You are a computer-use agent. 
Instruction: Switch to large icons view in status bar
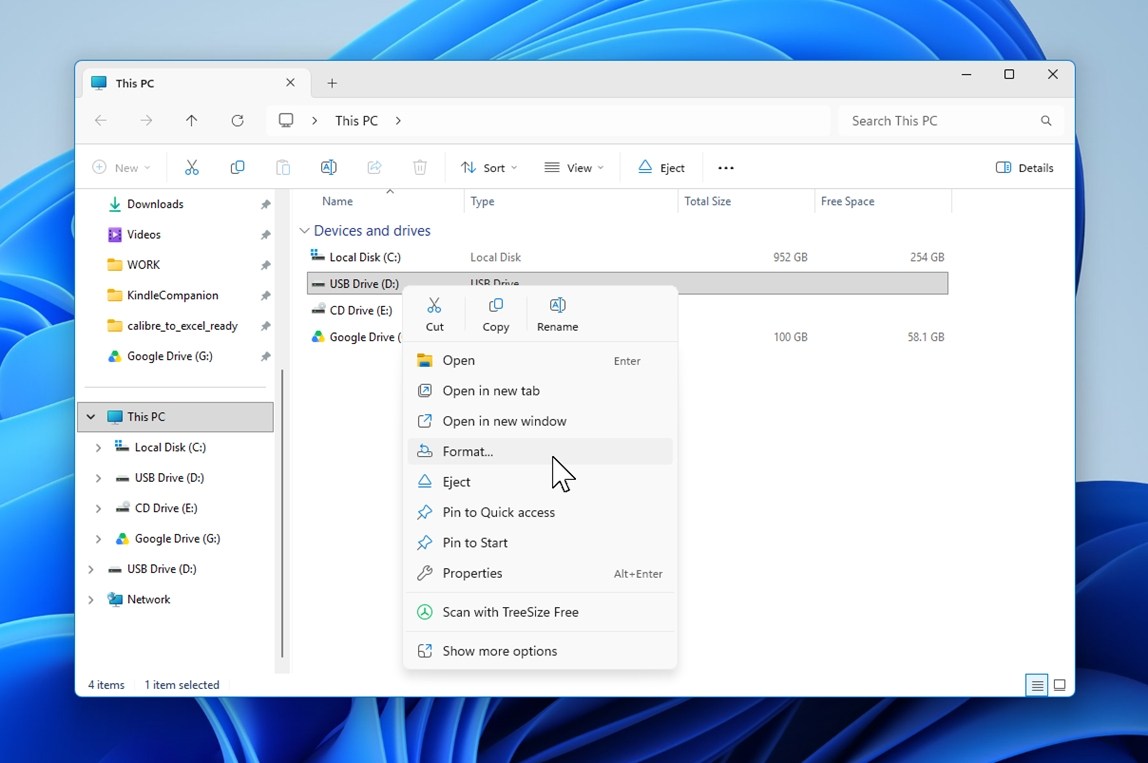tap(1059, 685)
